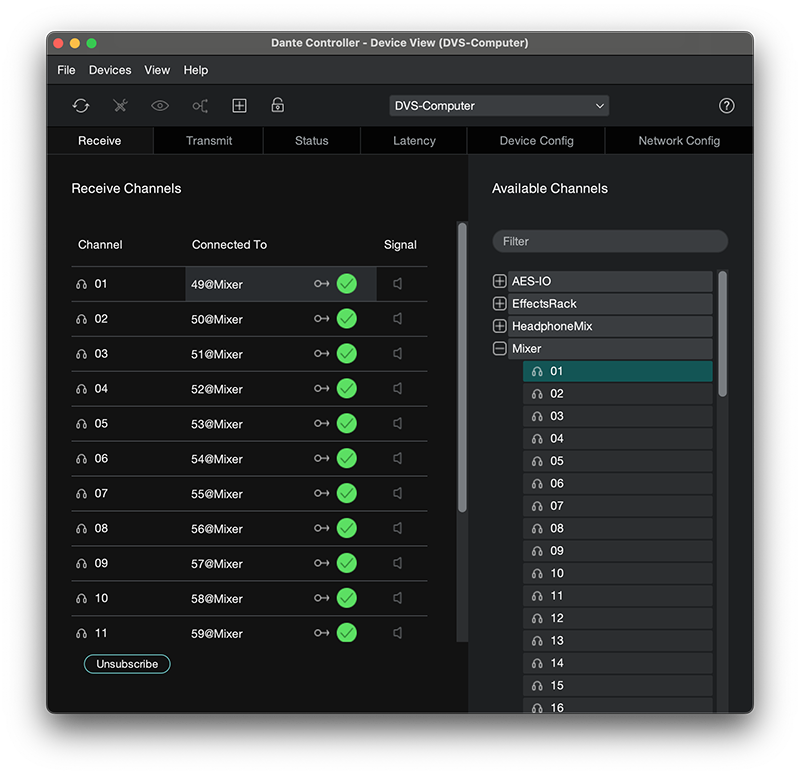Collapse the Mixer device tree
The height and width of the screenshot is (775, 800).
[x=499, y=348]
